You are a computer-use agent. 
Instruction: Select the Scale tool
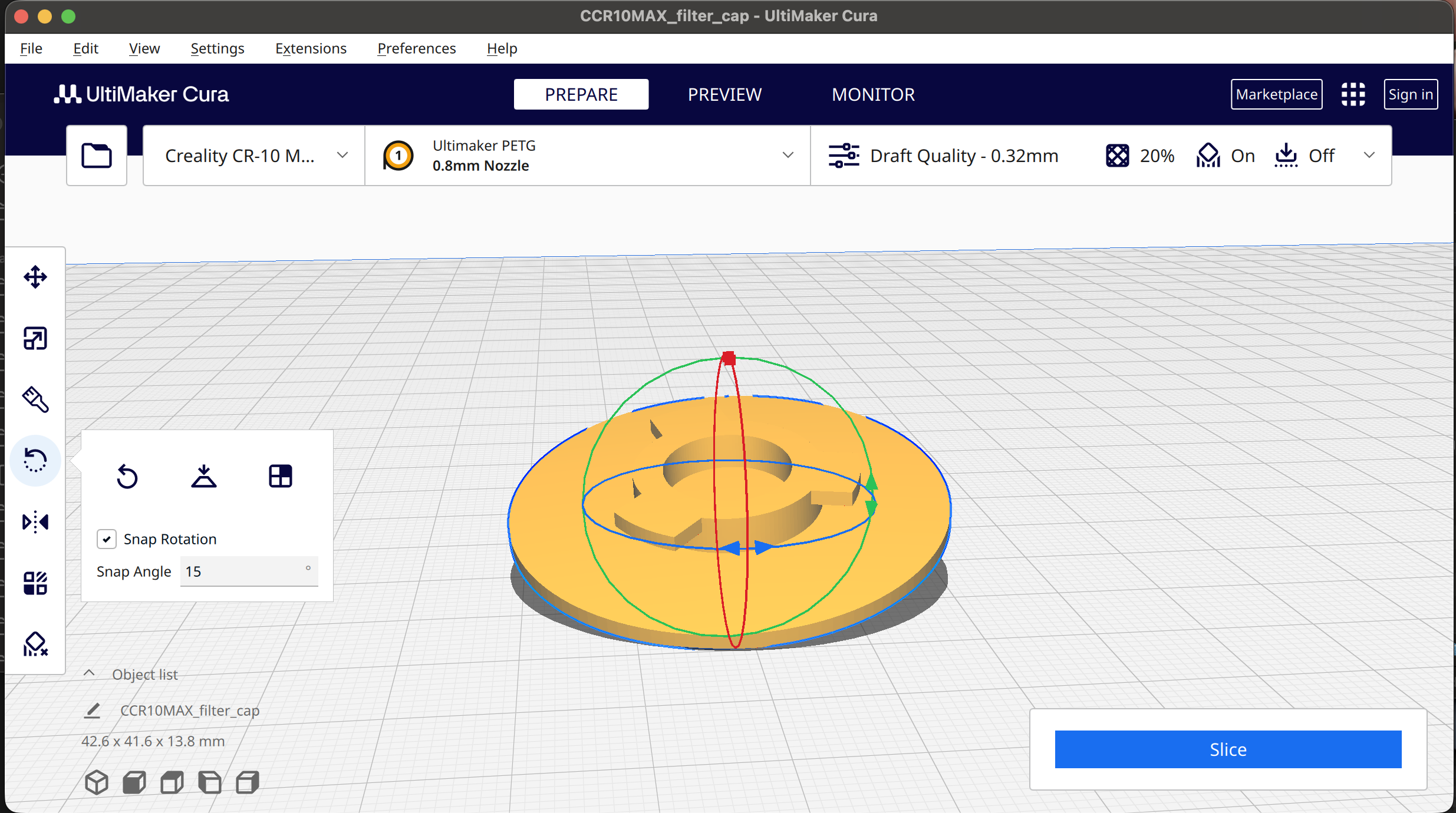(x=35, y=338)
